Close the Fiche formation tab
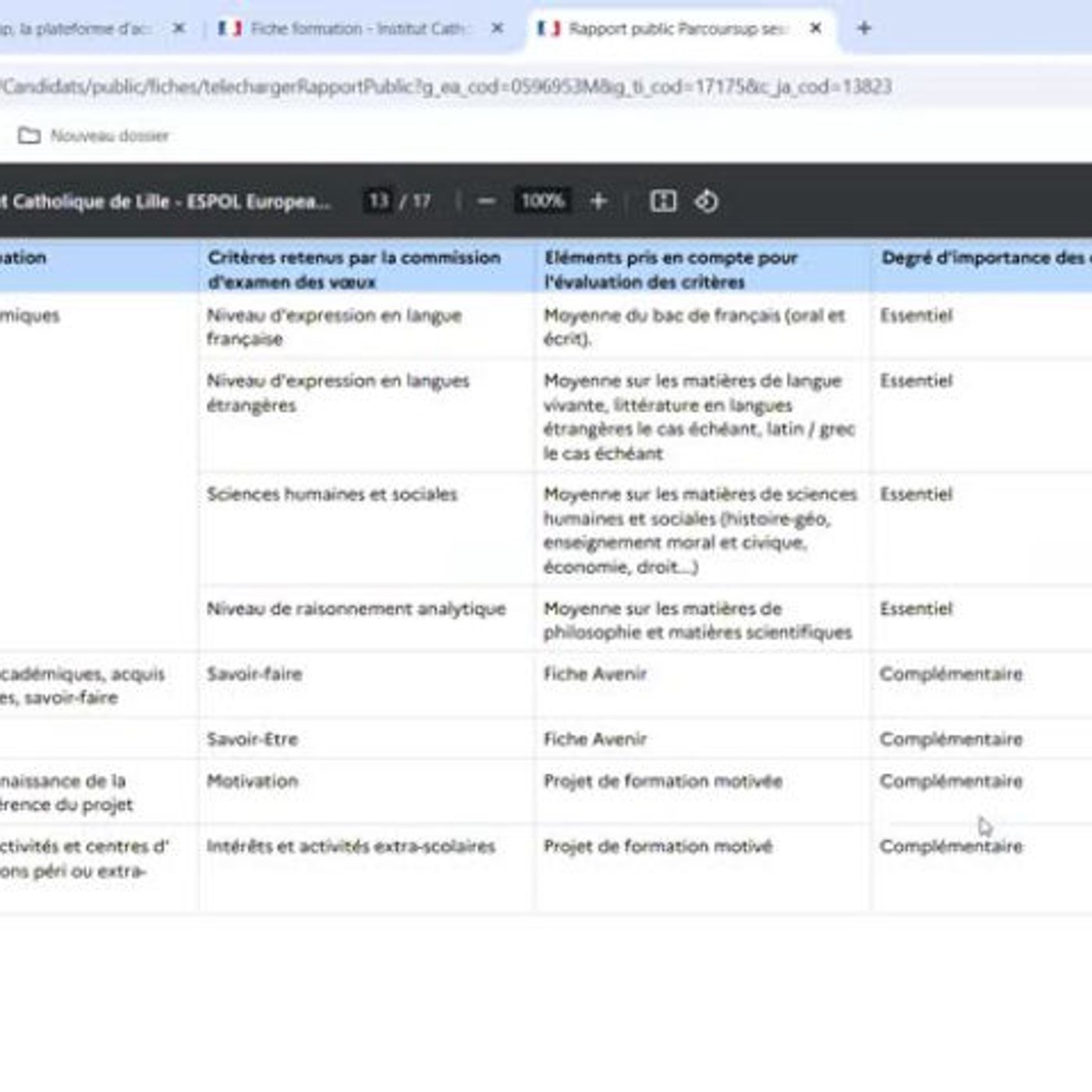The width and height of the screenshot is (1092, 1092). pyautogui.click(x=497, y=29)
